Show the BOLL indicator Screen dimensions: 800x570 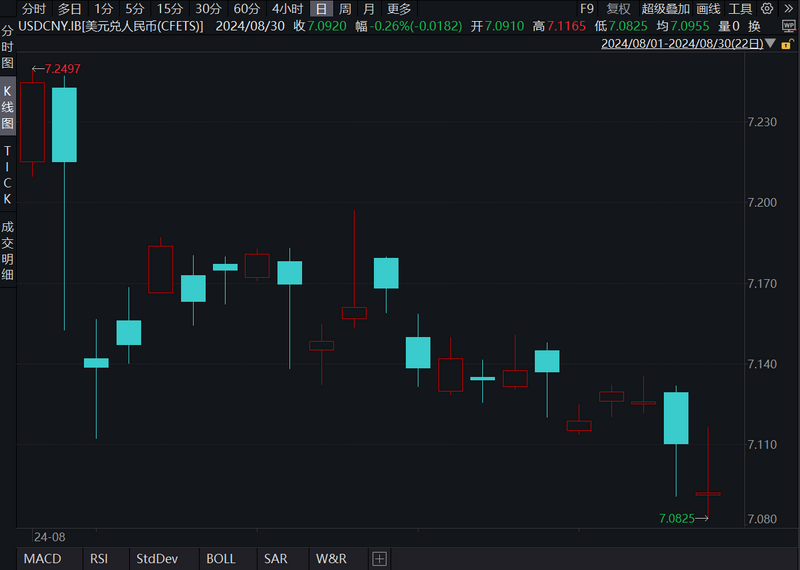click(x=221, y=559)
